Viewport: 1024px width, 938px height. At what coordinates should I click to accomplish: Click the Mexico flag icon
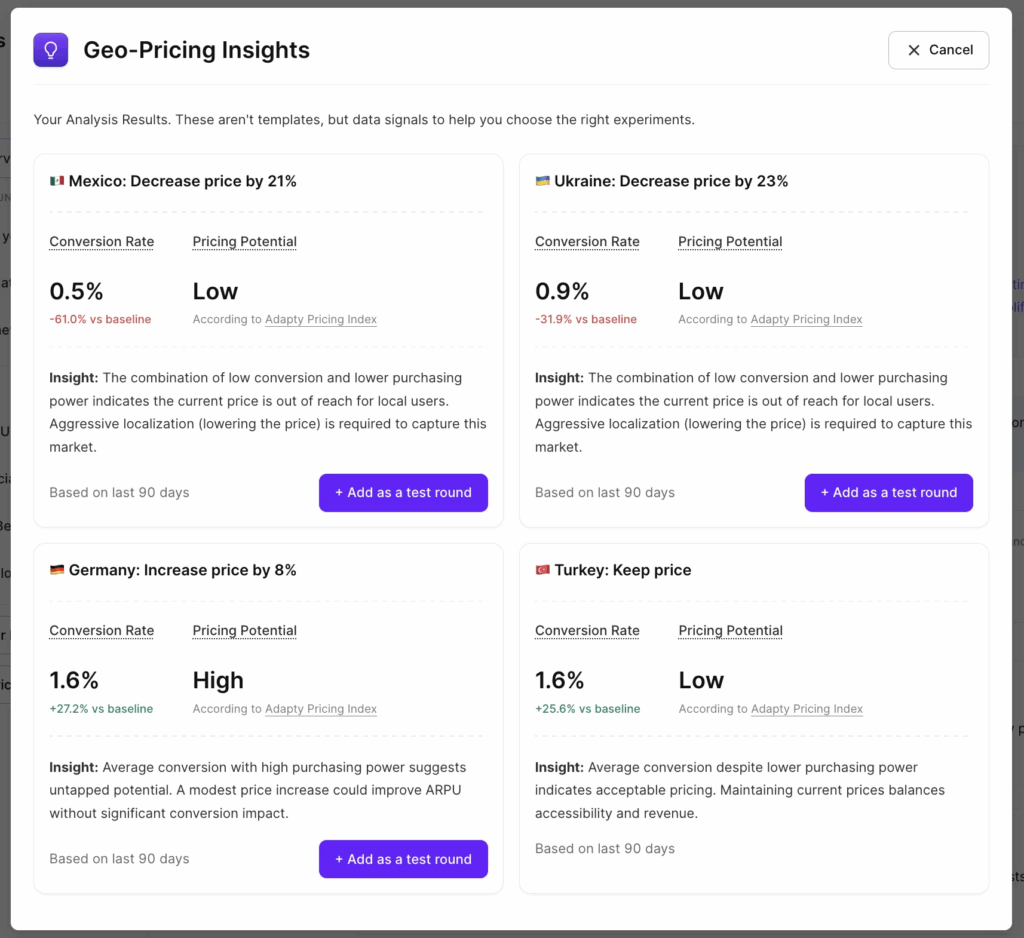pos(57,181)
